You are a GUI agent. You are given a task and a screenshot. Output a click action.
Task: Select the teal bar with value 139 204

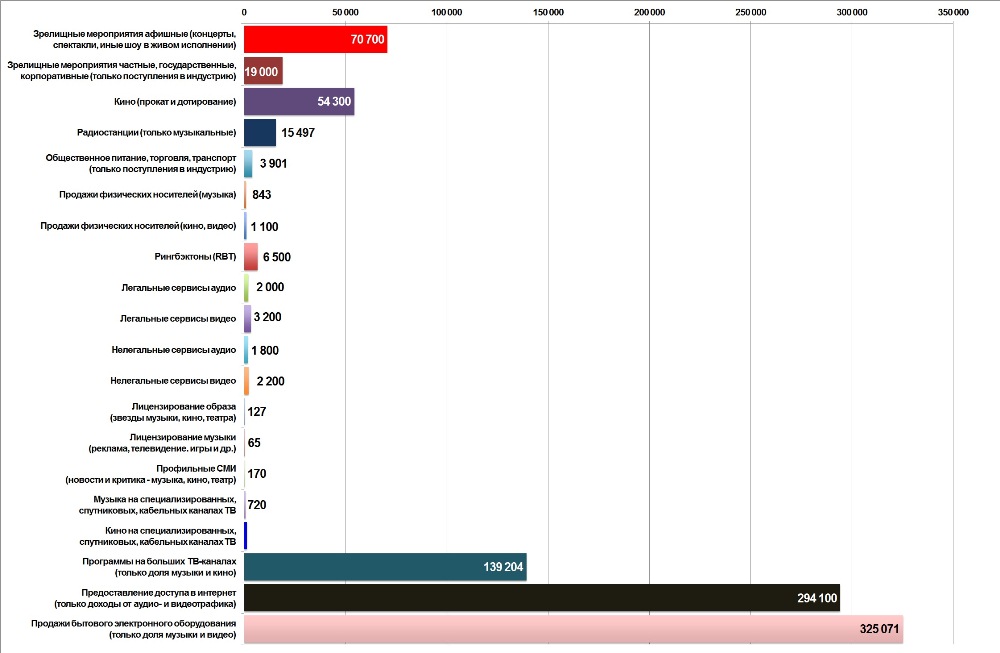[x=384, y=567]
